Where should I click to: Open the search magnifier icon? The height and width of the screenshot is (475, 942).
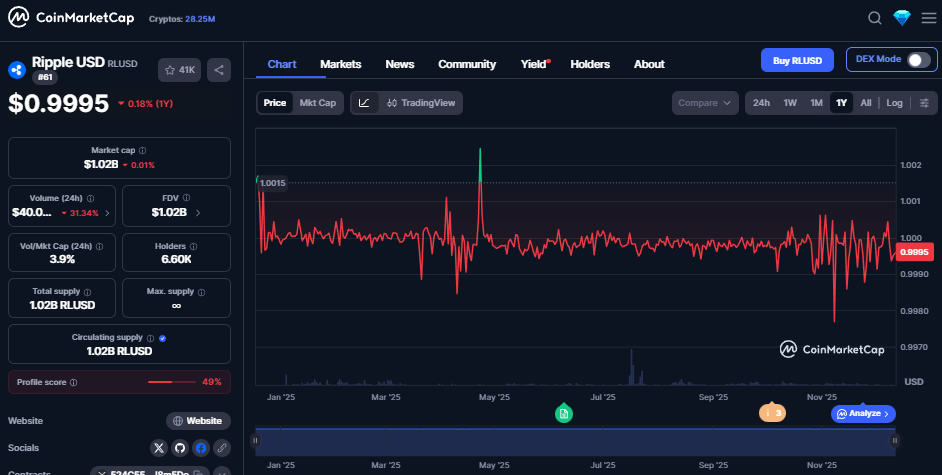click(875, 18)
